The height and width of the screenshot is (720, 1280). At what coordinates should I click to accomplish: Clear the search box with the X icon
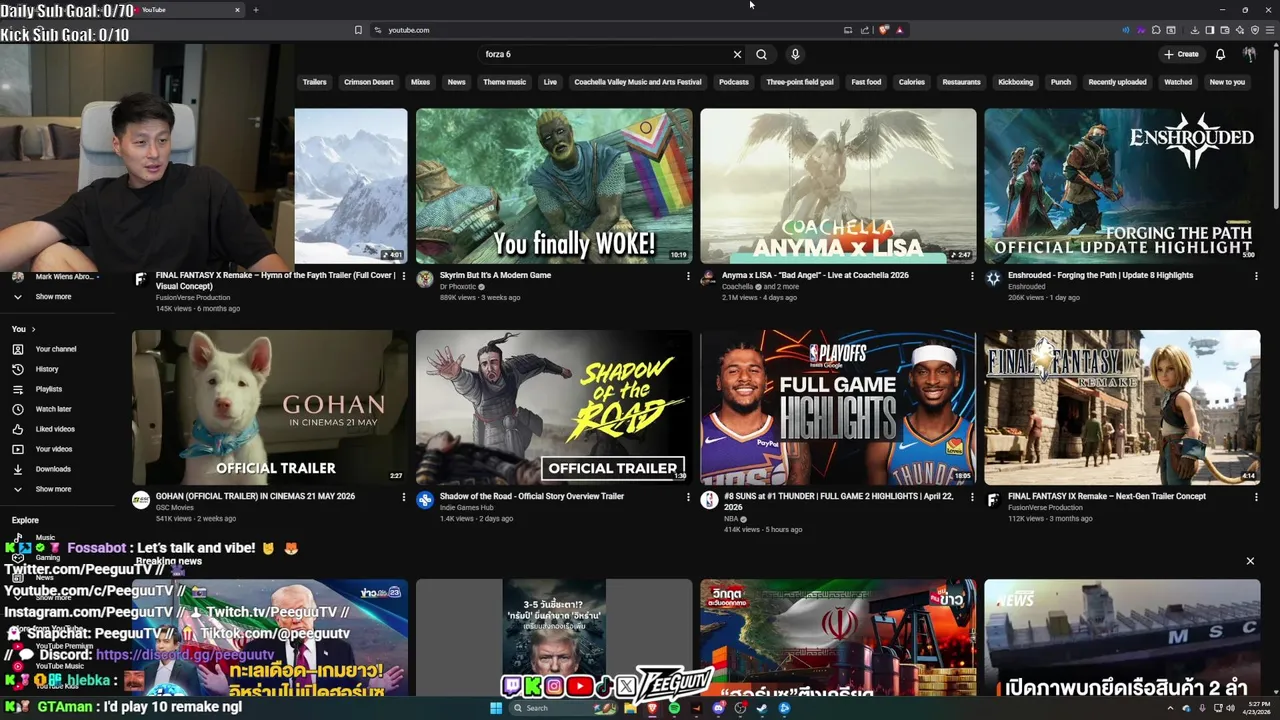tap(737, 54)
